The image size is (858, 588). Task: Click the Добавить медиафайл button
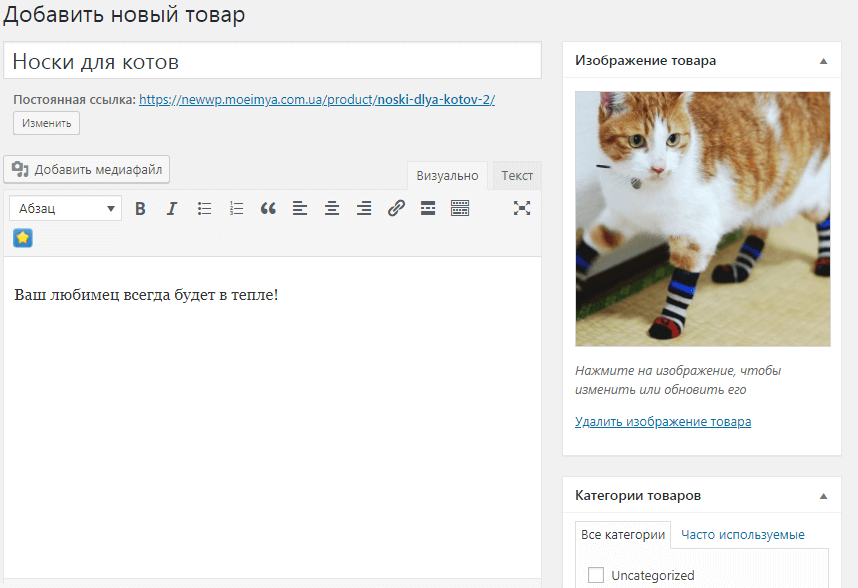pyautogui.click(x=86, y=169)
